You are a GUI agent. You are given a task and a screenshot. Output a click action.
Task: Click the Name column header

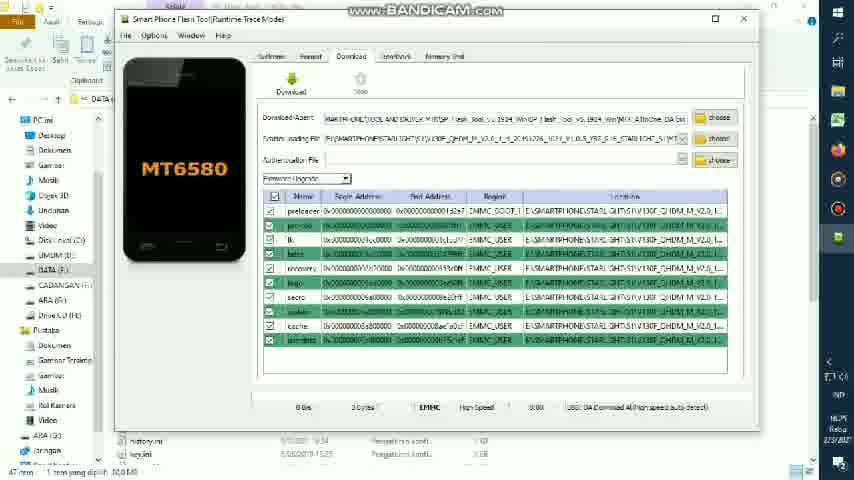tap(303, 197)
